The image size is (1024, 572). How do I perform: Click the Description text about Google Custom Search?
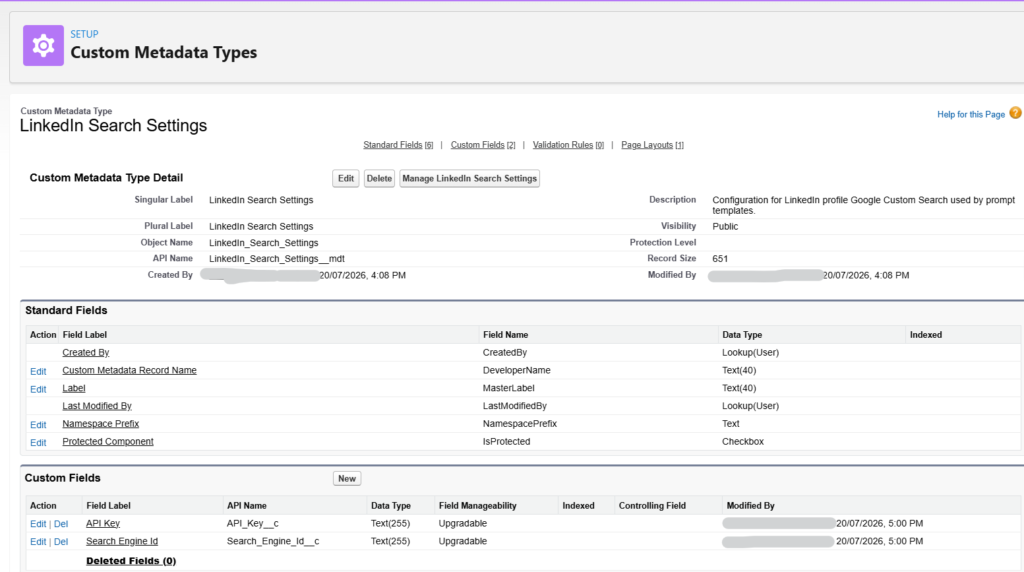tap(863, 205)
